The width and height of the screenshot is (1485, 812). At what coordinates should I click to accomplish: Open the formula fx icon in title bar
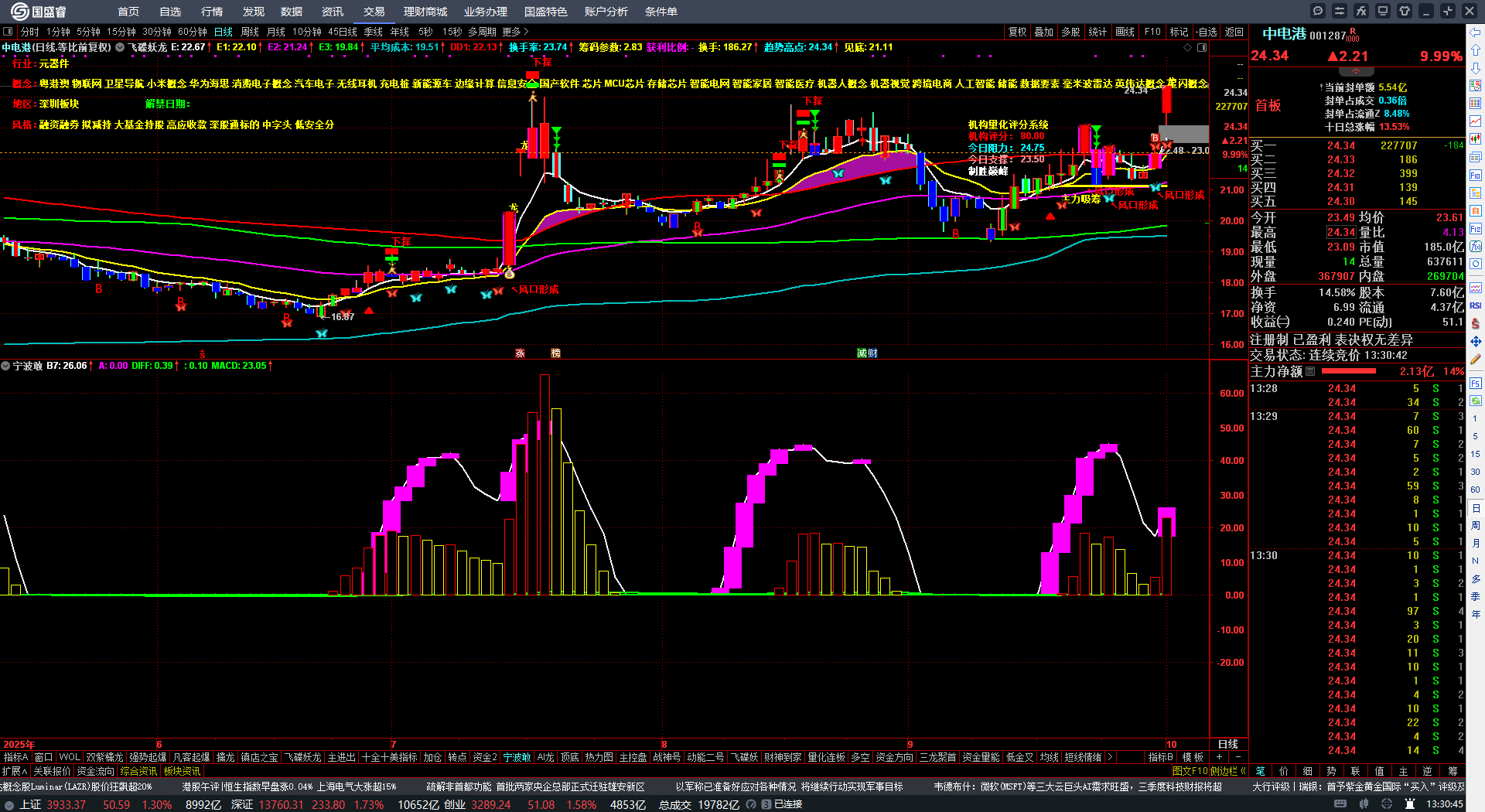[1361, 11]
